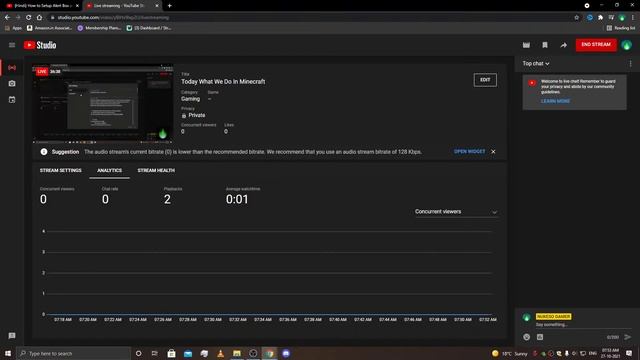Click the browser back arrow

pyautogui.click(x=7, y=18)
